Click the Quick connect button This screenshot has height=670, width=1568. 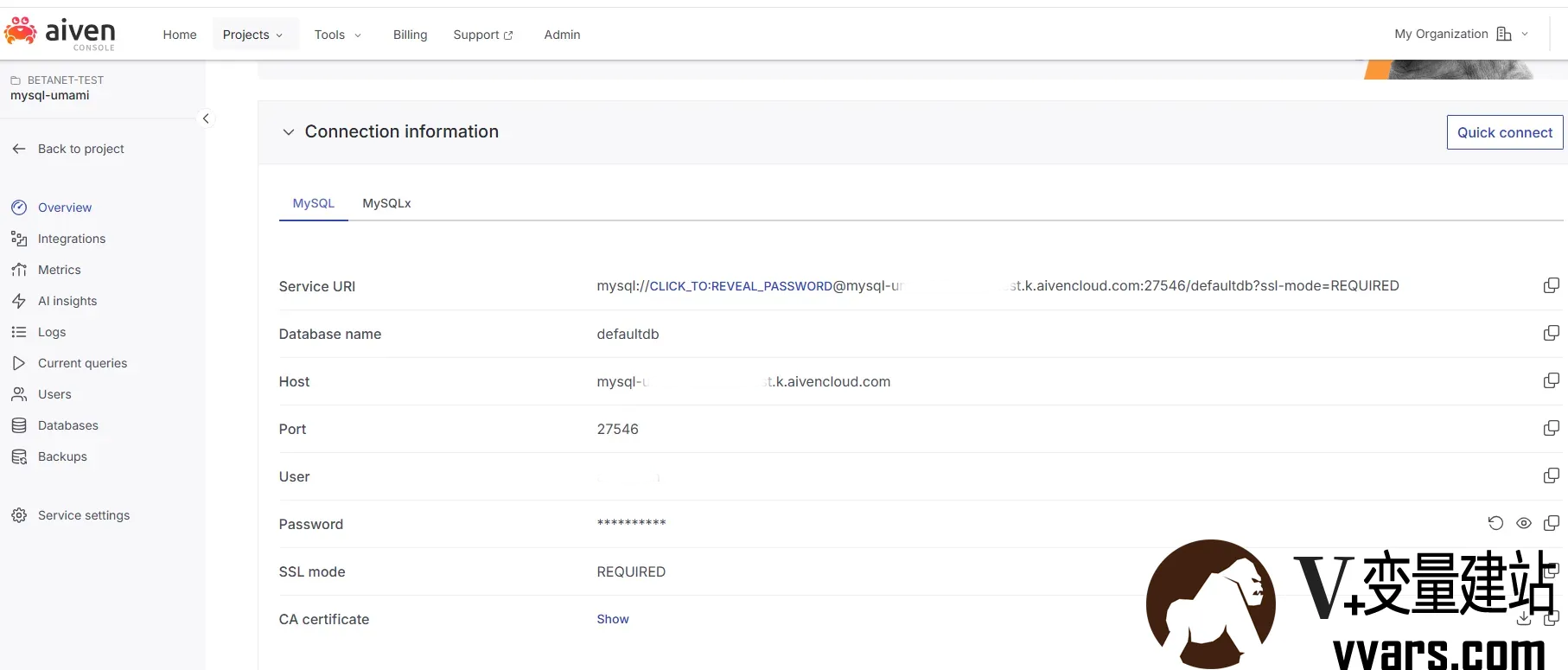[1505, 132]
